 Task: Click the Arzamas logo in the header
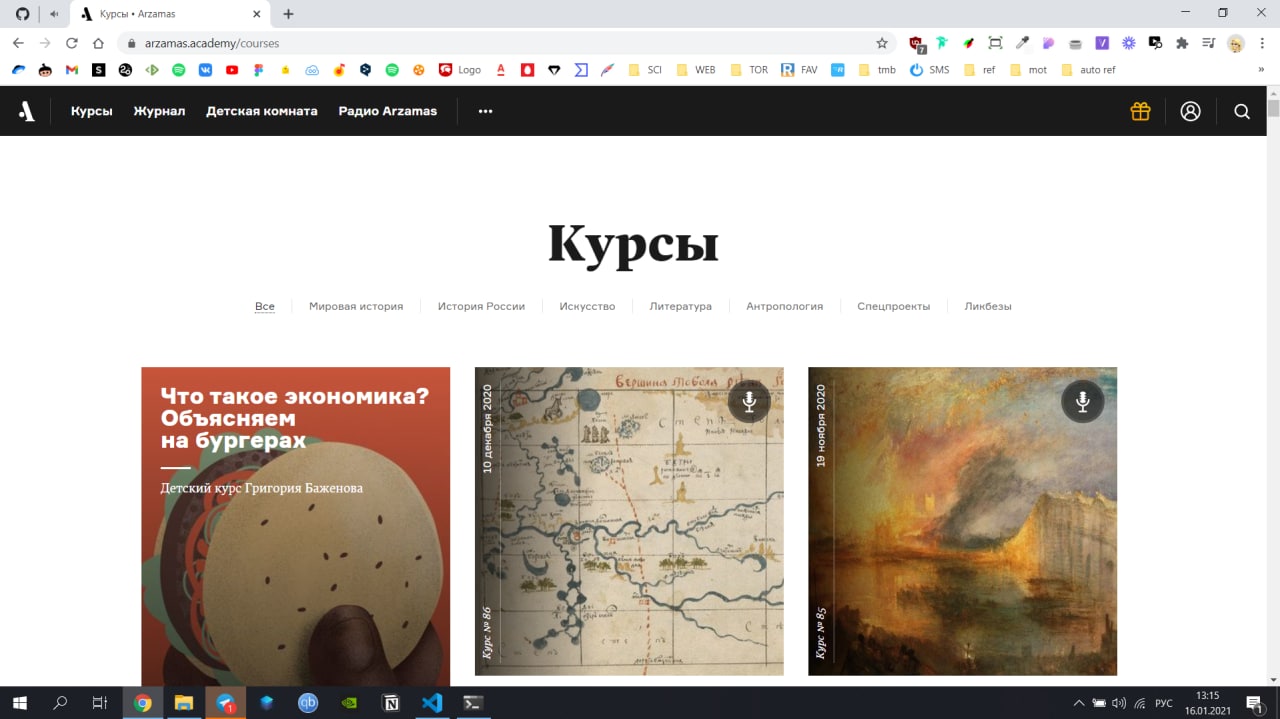click(x=27, y=112)
